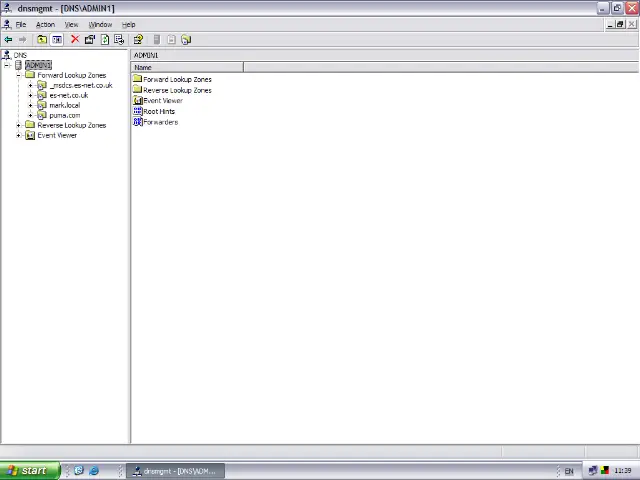Click the greyed Forward arrow toolbar button
The image size is (640, 480).
pyautogui.click(x=22, y=40)
